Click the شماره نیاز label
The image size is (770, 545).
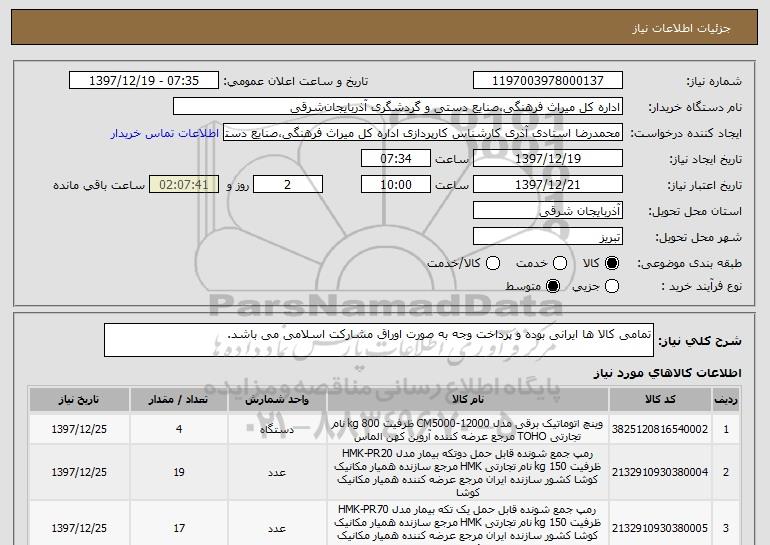[x=714, y=82]
